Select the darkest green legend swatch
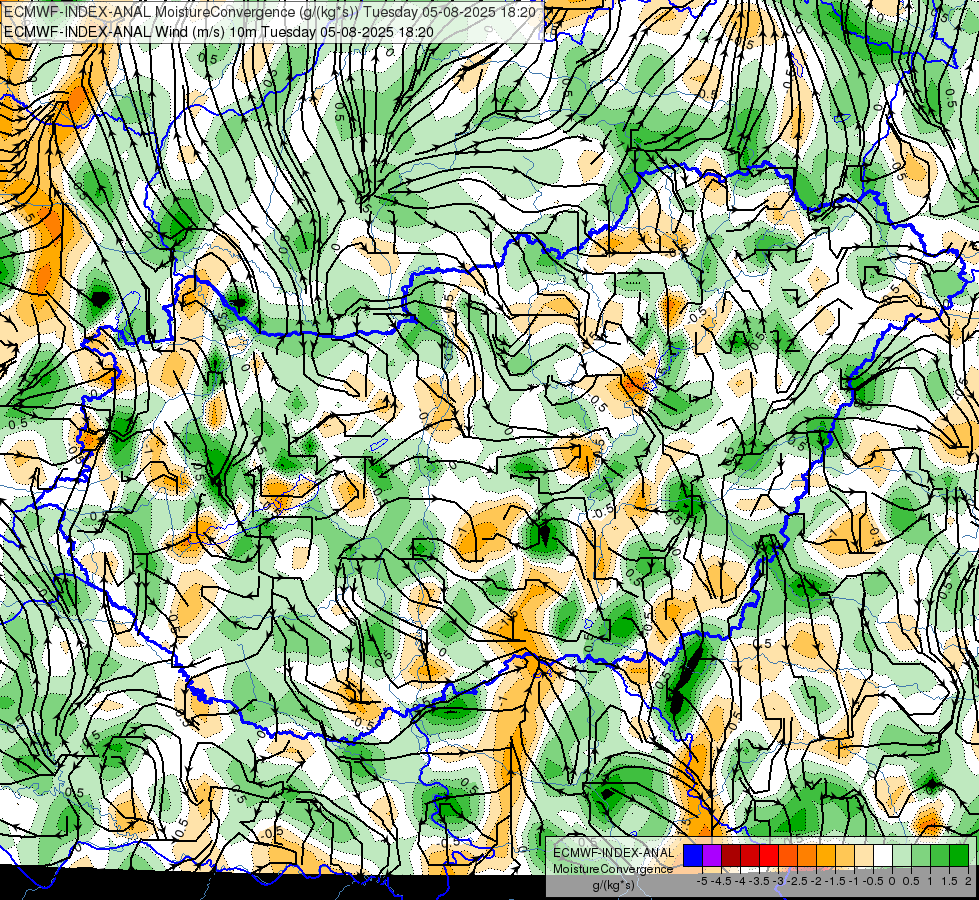Image resolution: width=979 pixels, height=900 pixels. [959, 855]
